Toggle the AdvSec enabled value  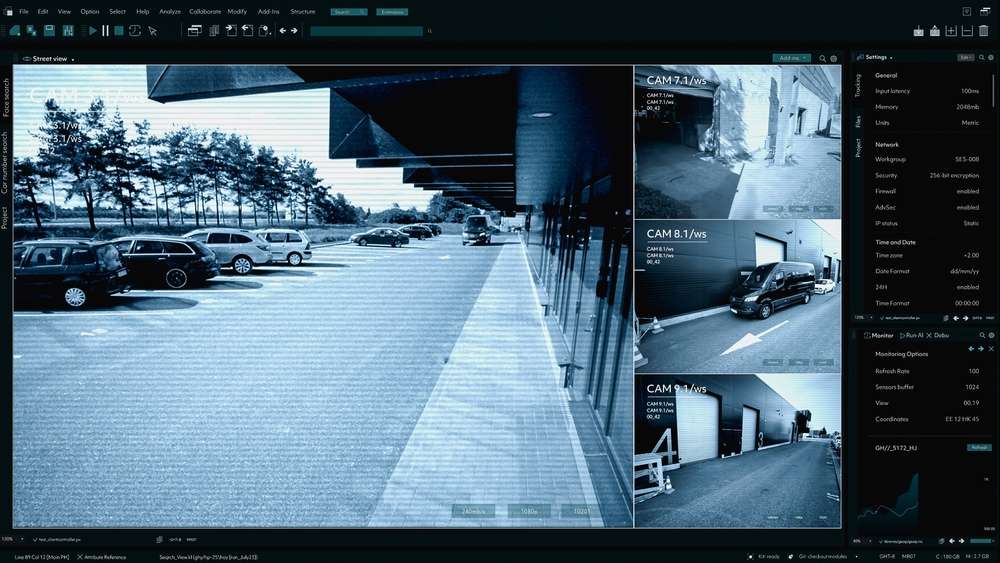click(x=967, y=207)
